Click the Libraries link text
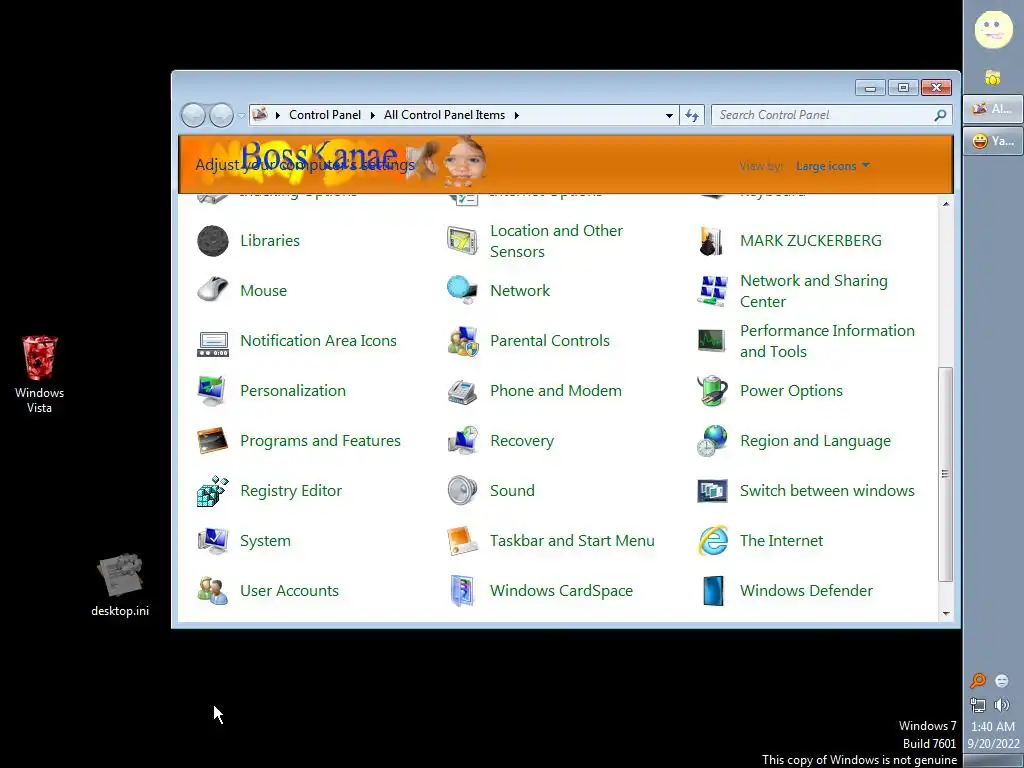 270,241
